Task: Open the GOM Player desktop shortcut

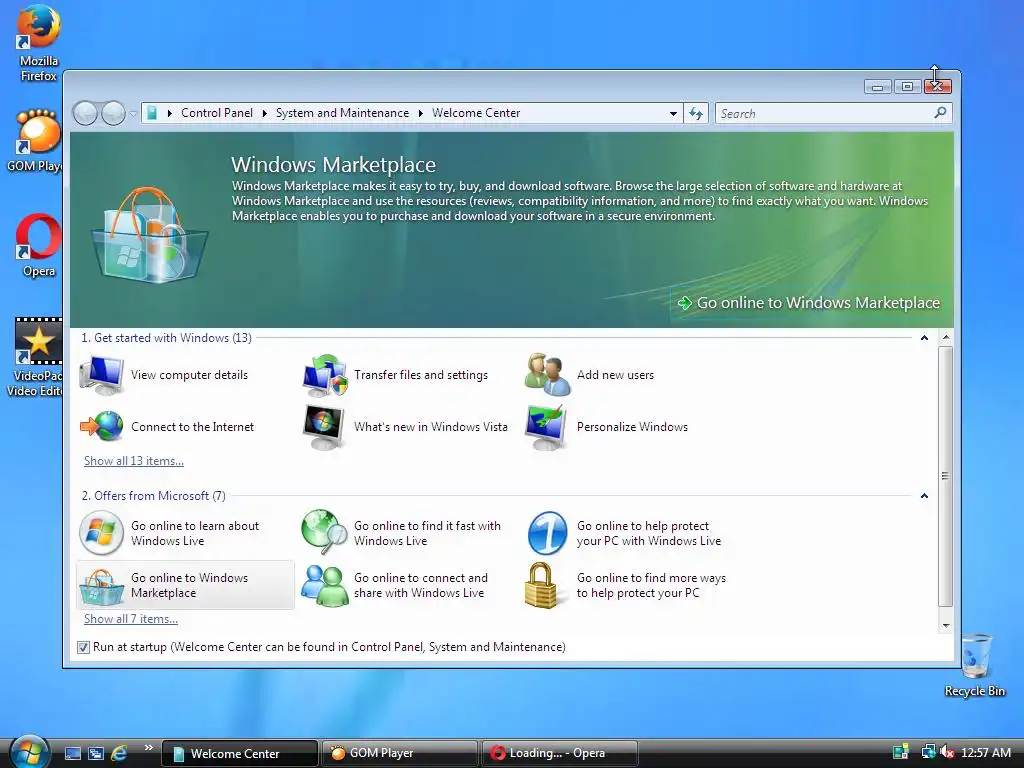Action: (x=36, y=140)
